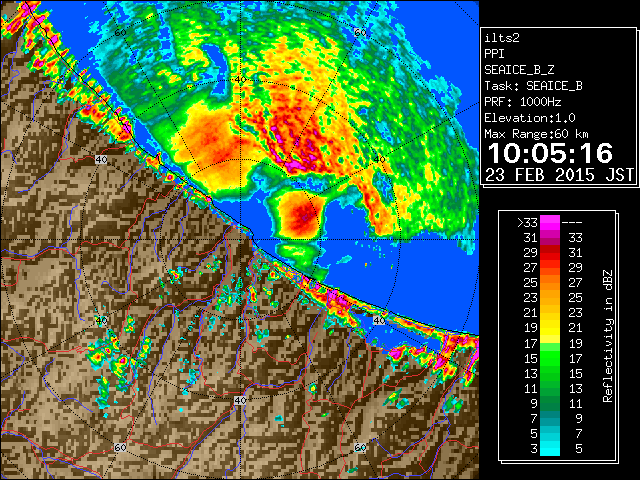Viewport: 640px width, 480px height.
Task: Select the "33" legend value without arrow
Action: (575, 238)
